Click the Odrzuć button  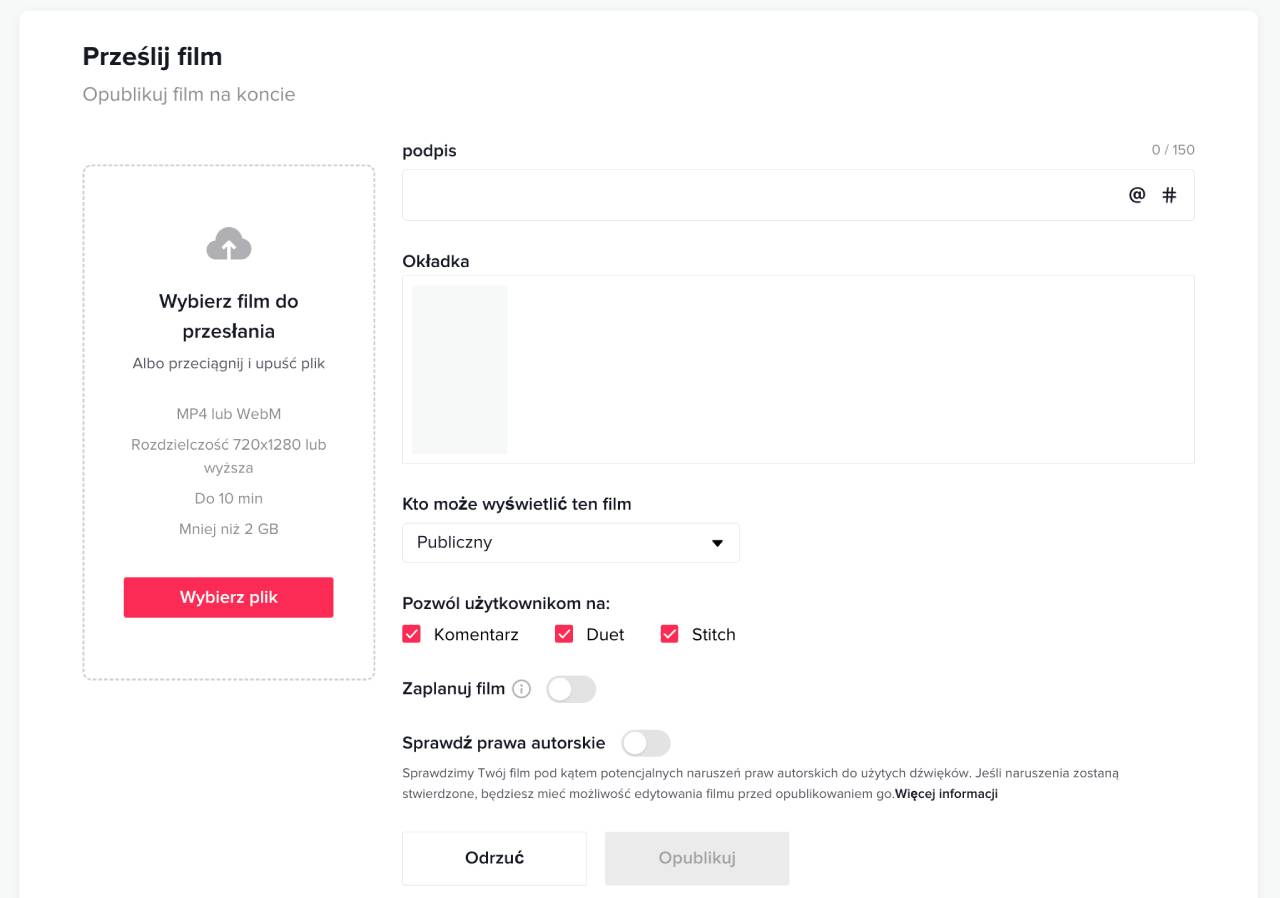(494, 858)
